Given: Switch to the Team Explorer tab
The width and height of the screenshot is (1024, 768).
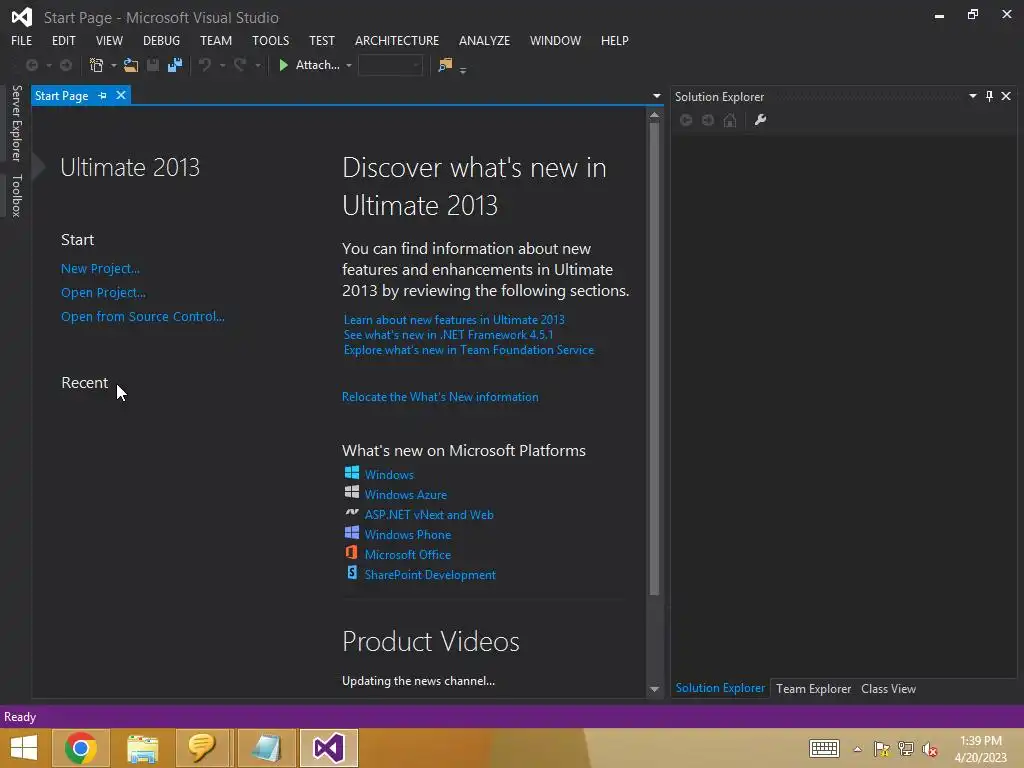Looking at the screenshot, I should click(813, 689).
